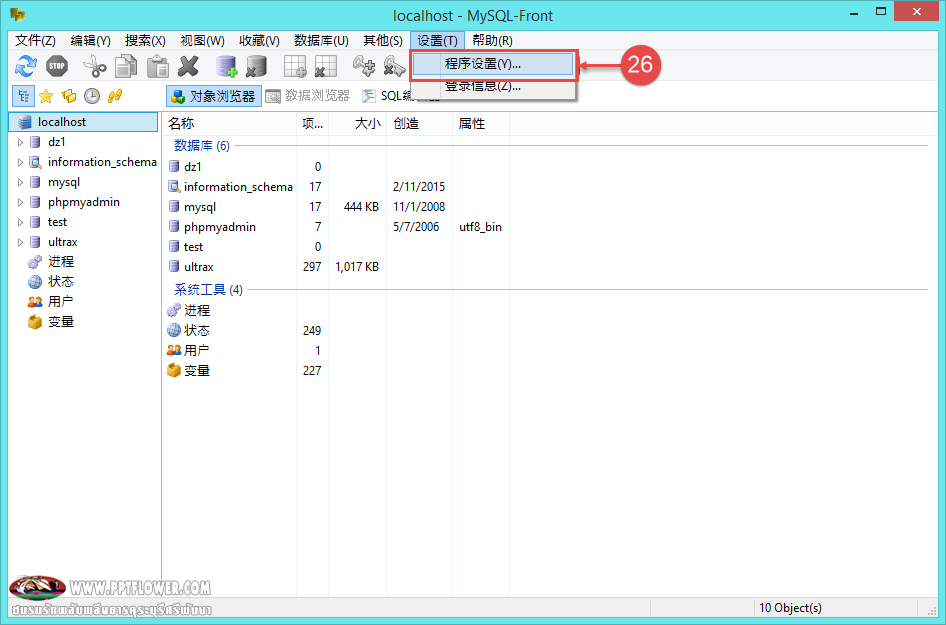Viewport: 946px width, 625px height.
Task: Click the delete key icon
Action: pyautogui.click(x=394, y=66)
